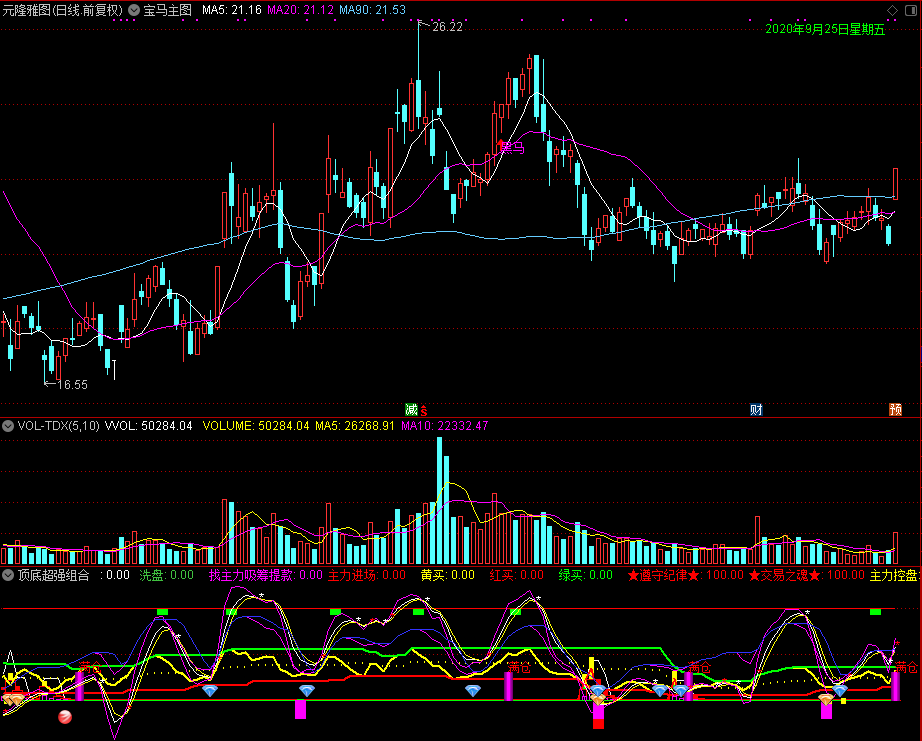Click the pink 黄马 label on the chart
922x741 pixels.
[511, 147]
